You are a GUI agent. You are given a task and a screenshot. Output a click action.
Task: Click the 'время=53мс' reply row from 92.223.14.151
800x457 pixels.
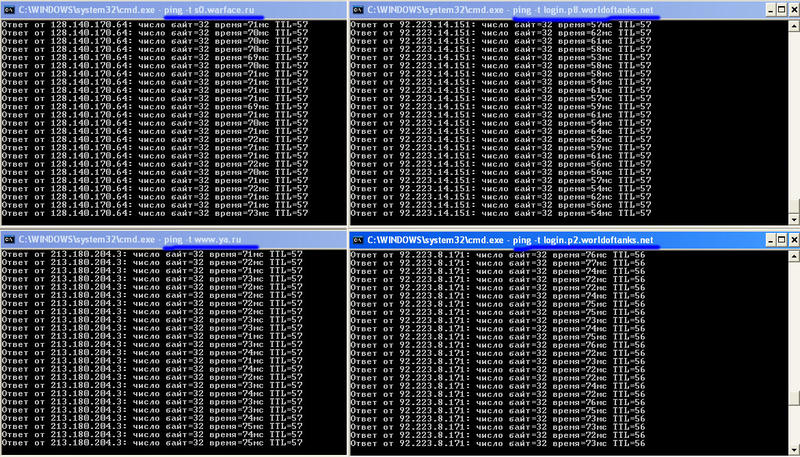pos(501,57)
